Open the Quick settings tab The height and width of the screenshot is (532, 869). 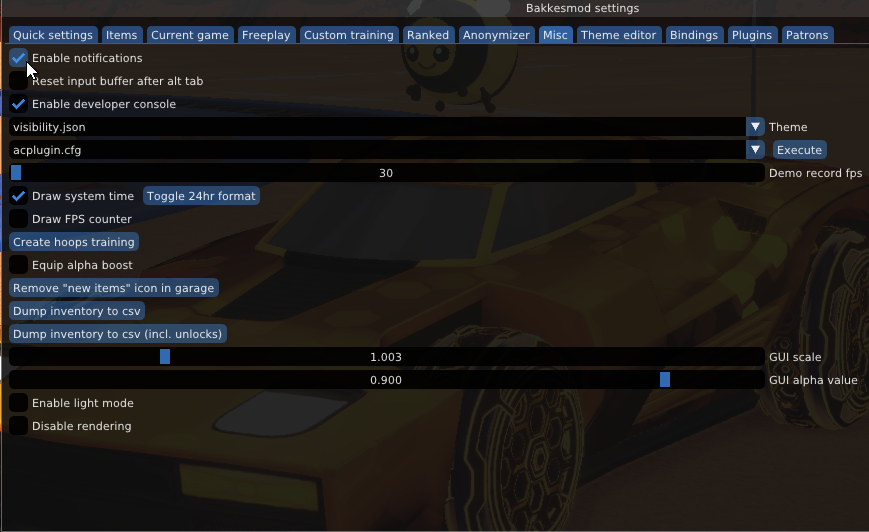pos(53,35)
